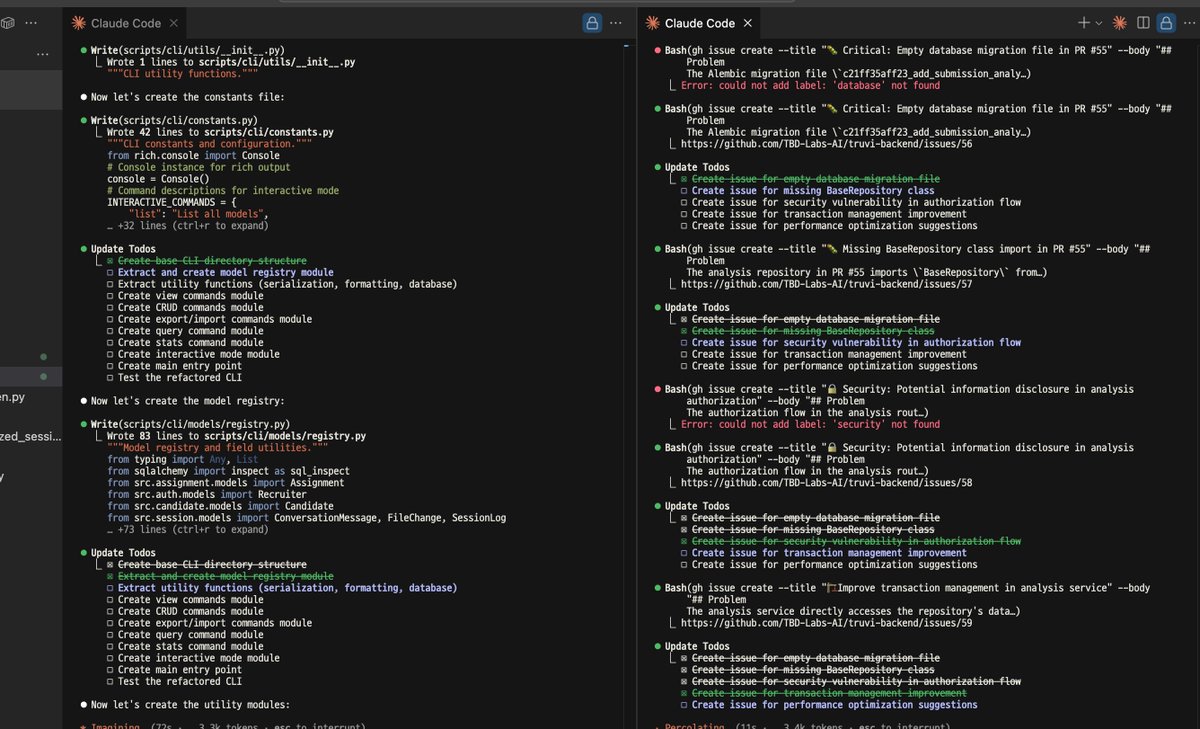
Task: Toggle the lock icon in right editor group
Action: pos(1166,23)
